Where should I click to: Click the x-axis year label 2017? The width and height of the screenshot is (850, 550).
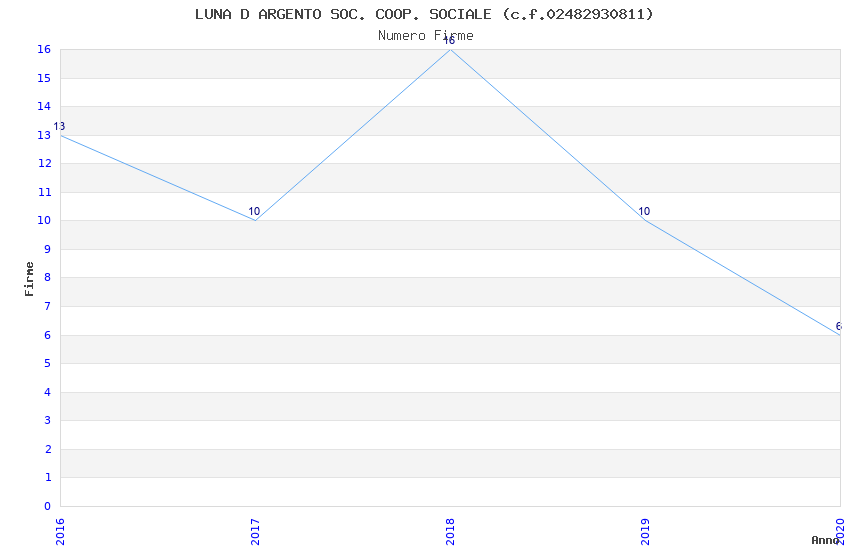pos(255,532)
